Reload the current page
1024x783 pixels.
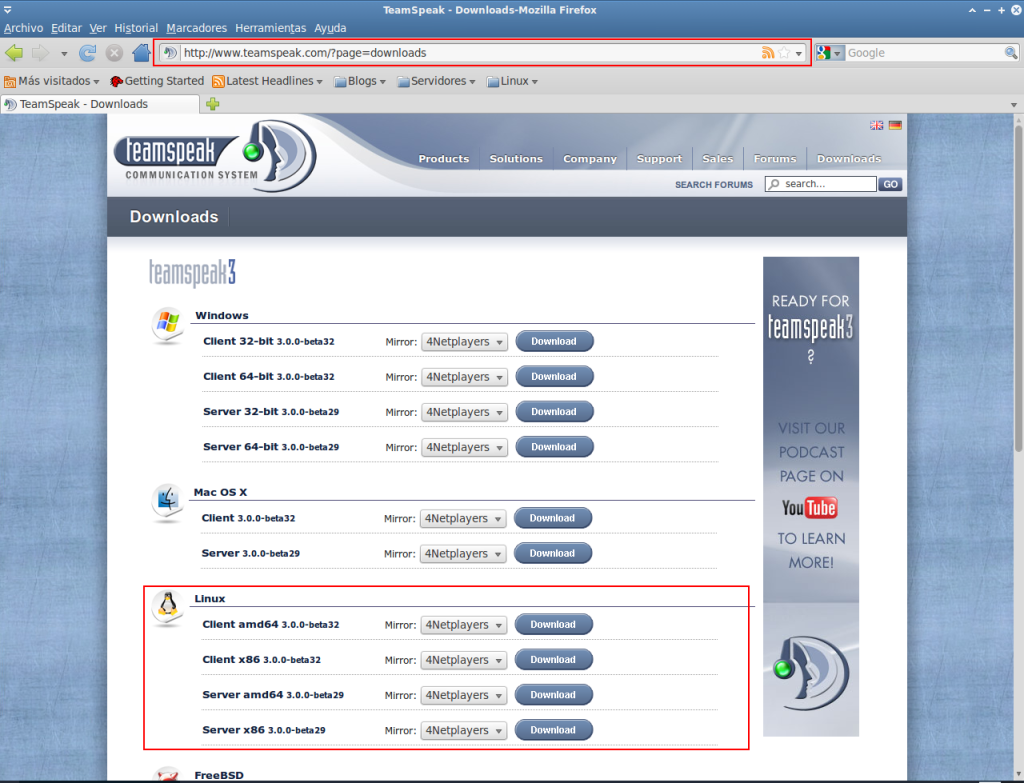click(x=88, y=53)
